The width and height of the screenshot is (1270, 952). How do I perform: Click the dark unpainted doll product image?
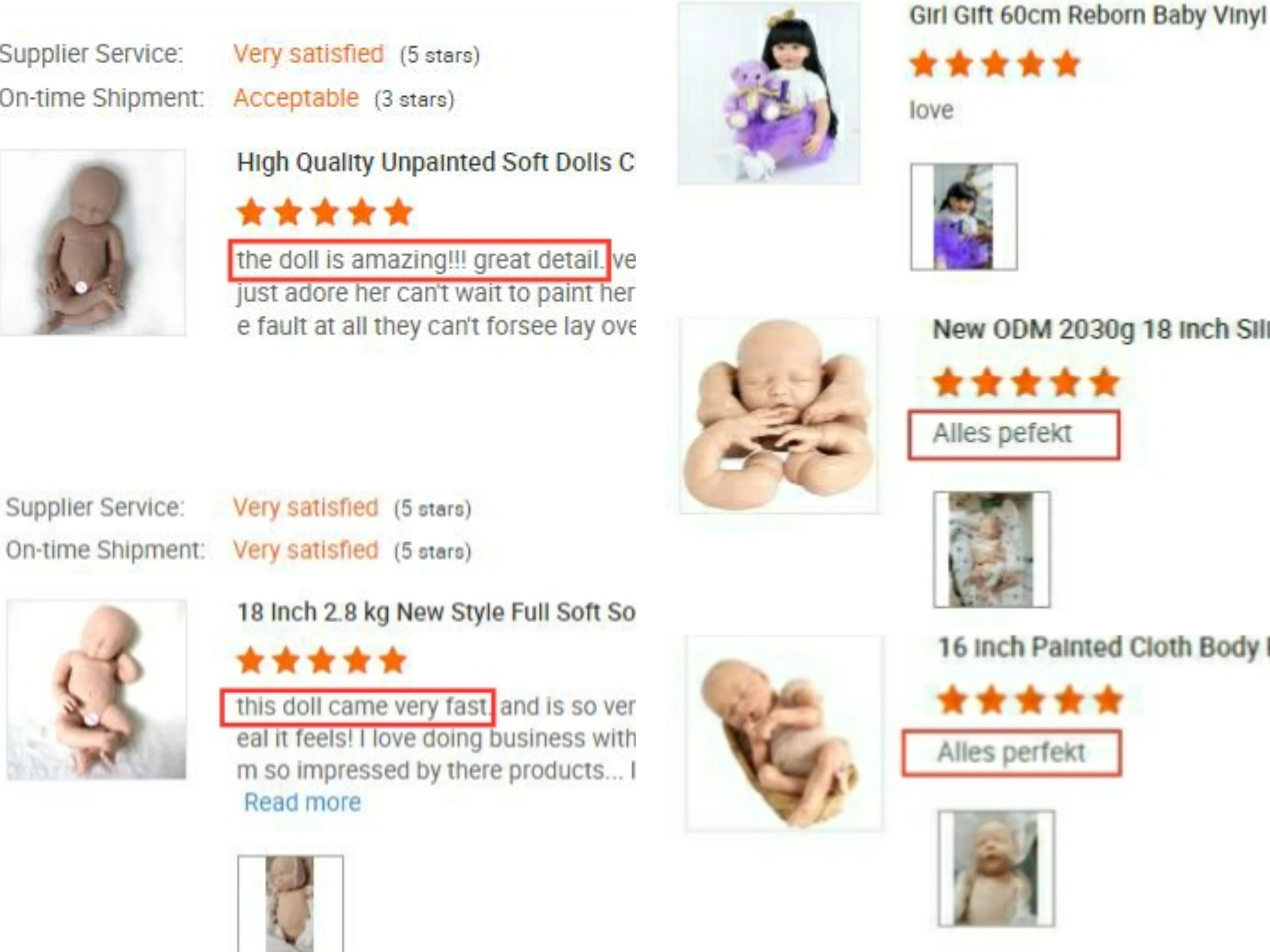(92, 243)
